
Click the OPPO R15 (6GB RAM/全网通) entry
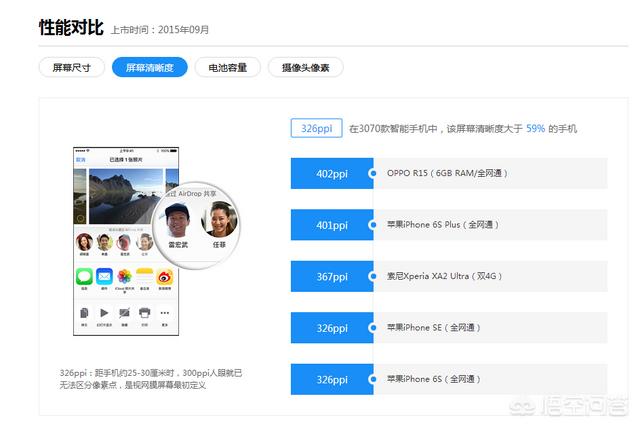[490, 173]
